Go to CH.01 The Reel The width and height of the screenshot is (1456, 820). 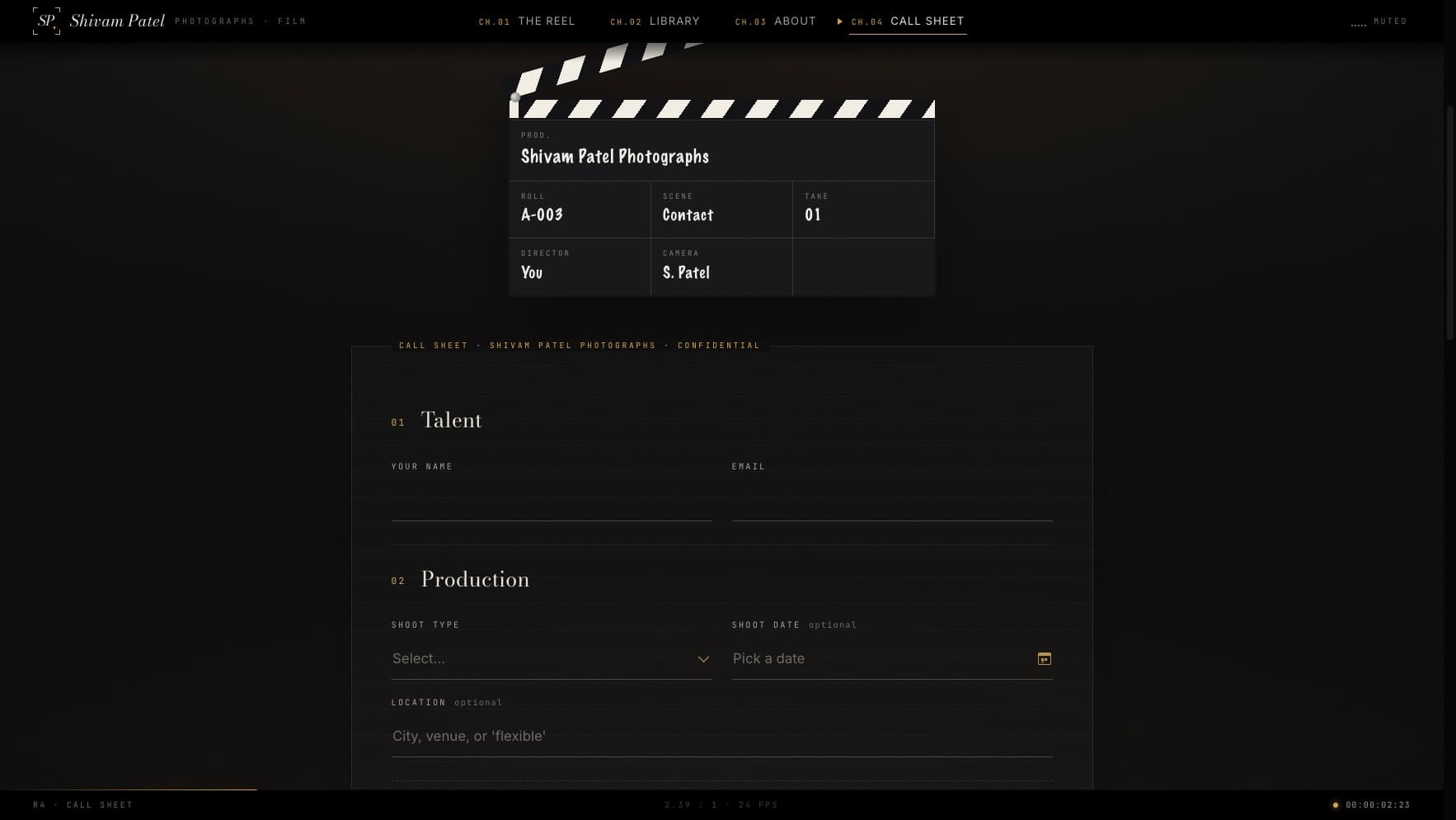click(527, 21)
